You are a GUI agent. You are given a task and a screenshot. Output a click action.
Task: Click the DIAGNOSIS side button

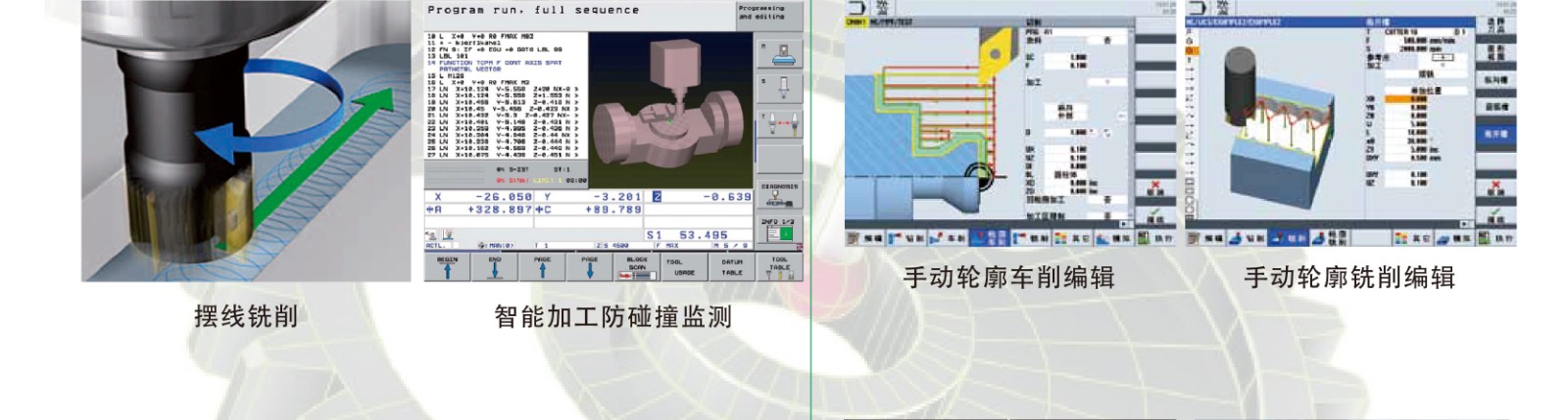pyautogui.click(x=779, y=195)
